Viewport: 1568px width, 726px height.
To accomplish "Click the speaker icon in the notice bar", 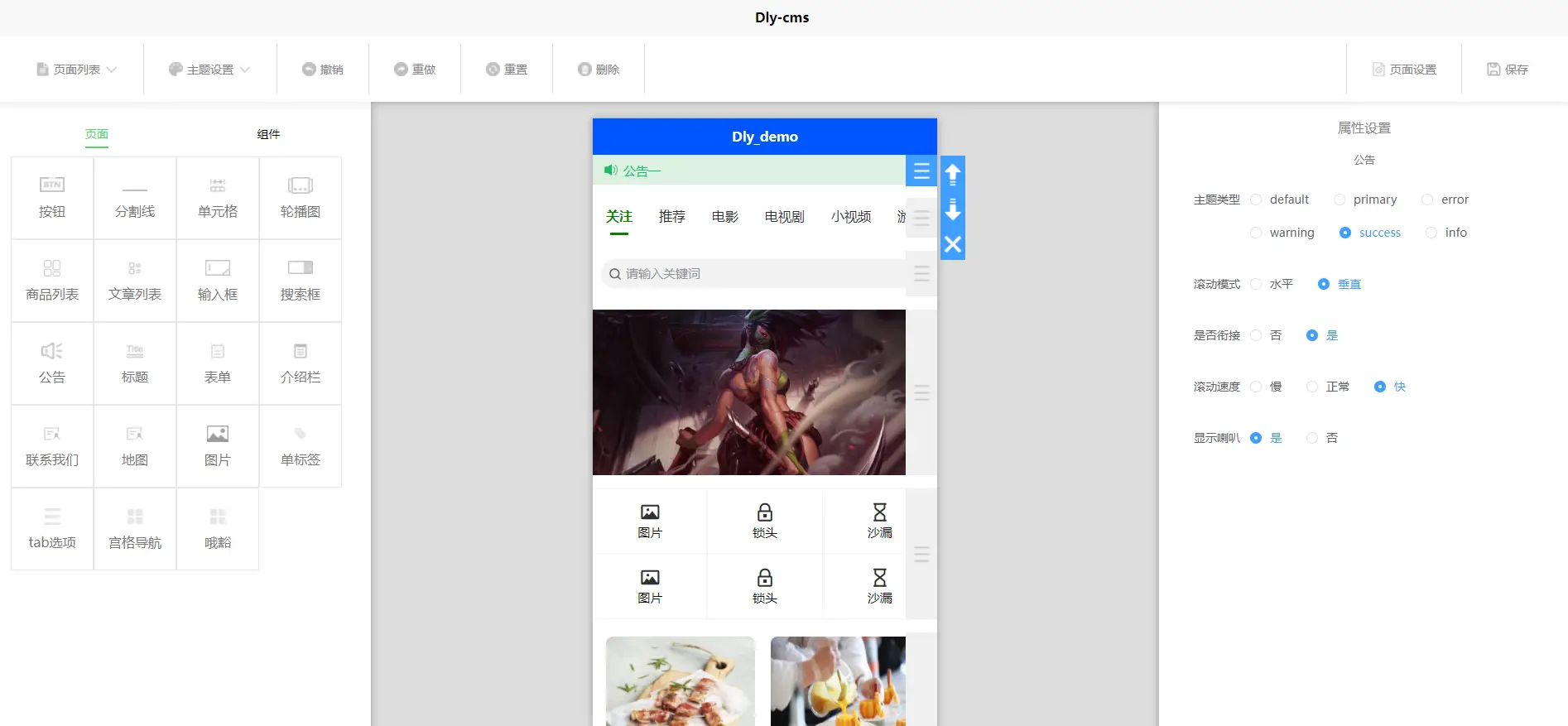I will coord(611,171).
